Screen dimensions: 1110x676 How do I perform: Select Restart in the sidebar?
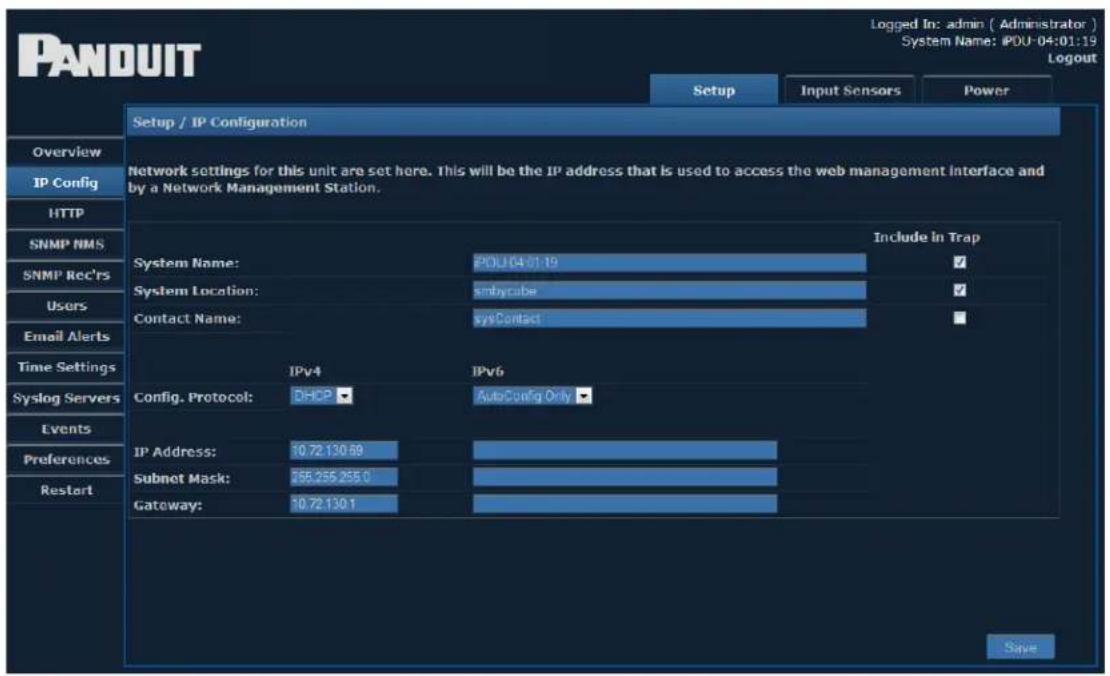point(66,490)
